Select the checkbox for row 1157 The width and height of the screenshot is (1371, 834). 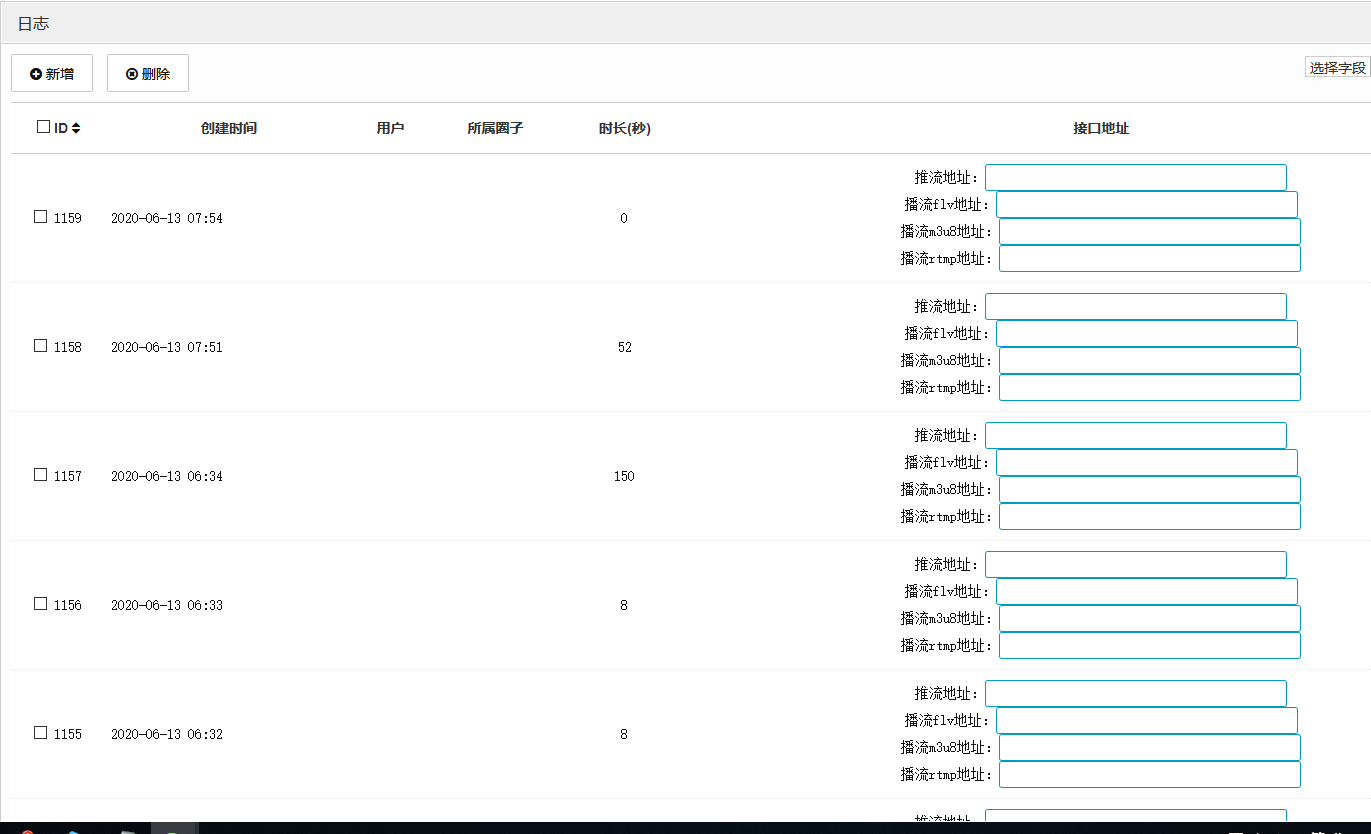point(41,475)
